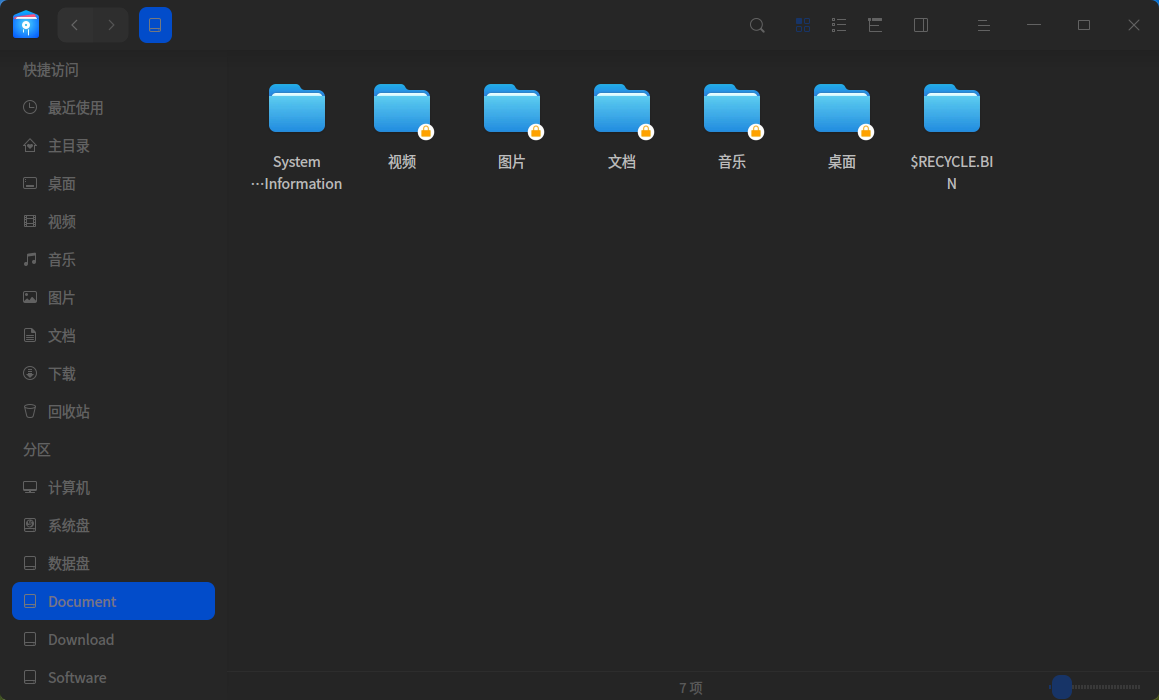Select the 桌面 folder icon in the main file area
1159x700 pixels.
pyautogui.click(x=842, y=109)
